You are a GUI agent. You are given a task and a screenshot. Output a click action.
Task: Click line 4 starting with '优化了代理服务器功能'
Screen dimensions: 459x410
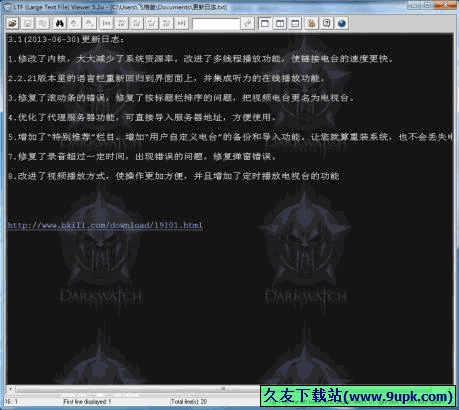coord(142,117)
